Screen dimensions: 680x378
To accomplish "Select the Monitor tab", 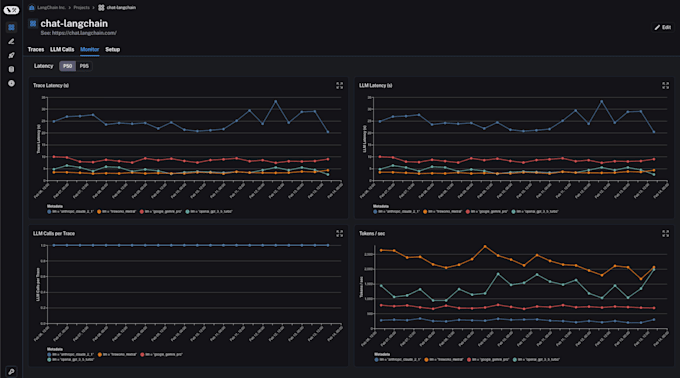I will click(89, 49).
